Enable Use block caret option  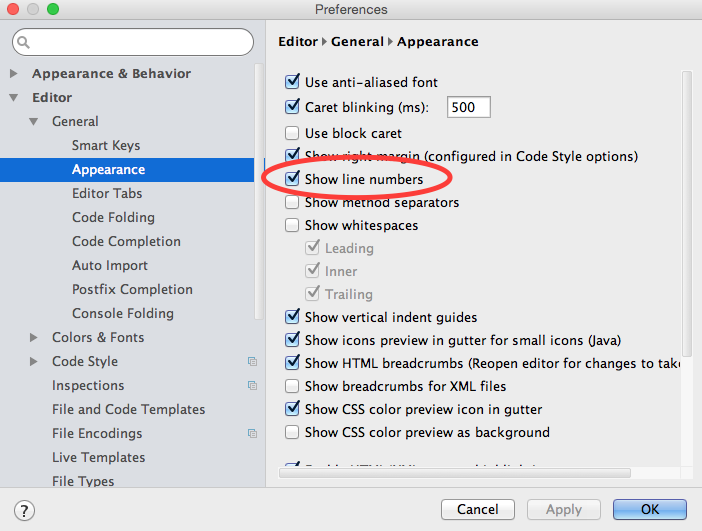pos(292,133)
